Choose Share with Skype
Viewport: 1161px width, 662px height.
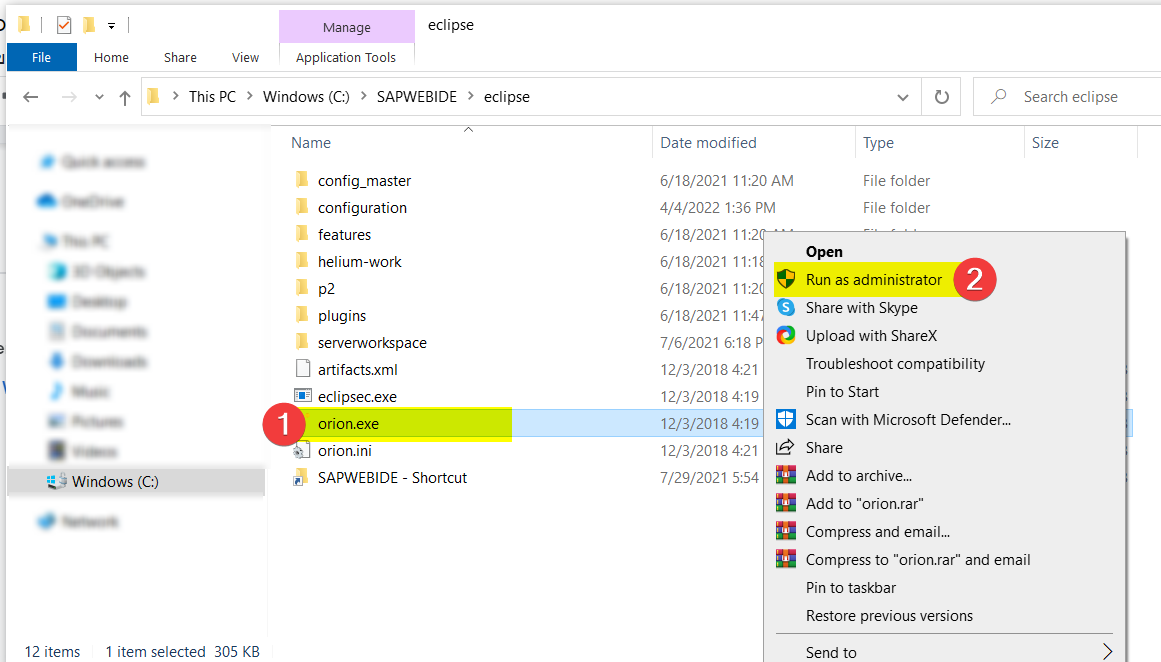click(861, 308)
